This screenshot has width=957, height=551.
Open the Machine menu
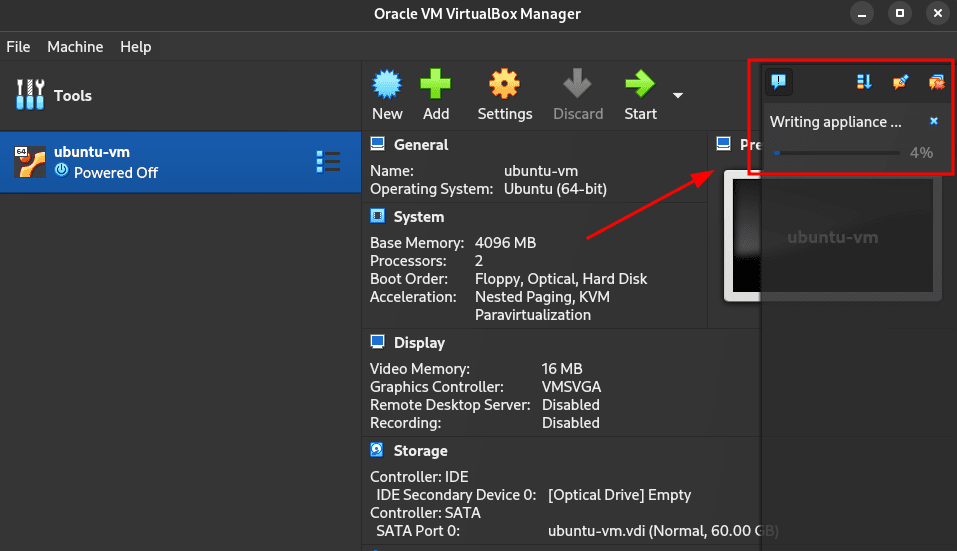coord(75,47)
